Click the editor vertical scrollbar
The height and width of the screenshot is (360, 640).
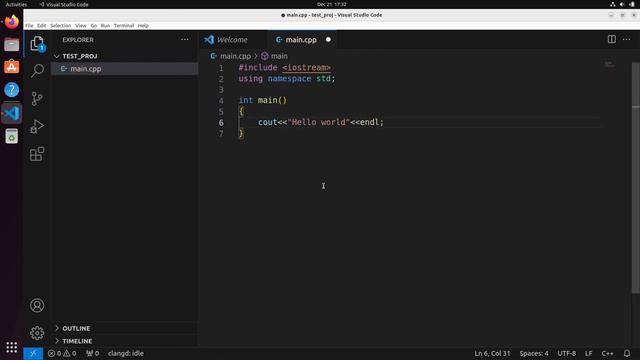click(x=636, y=178)
